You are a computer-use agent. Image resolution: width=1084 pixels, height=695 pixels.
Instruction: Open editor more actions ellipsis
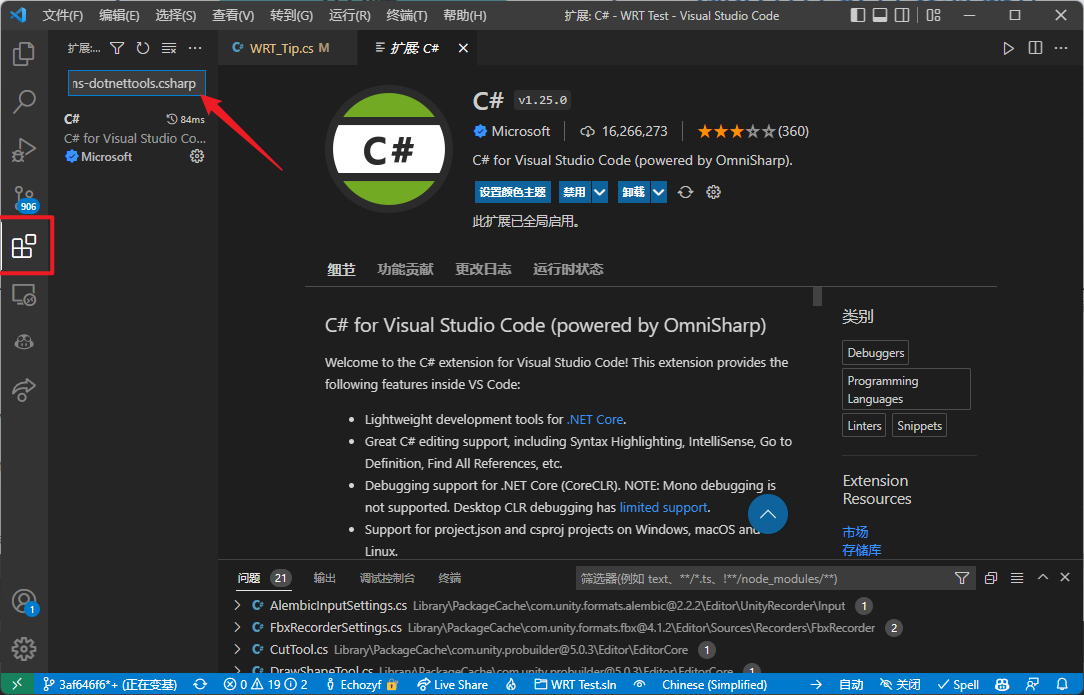(x=1061, y=48)
